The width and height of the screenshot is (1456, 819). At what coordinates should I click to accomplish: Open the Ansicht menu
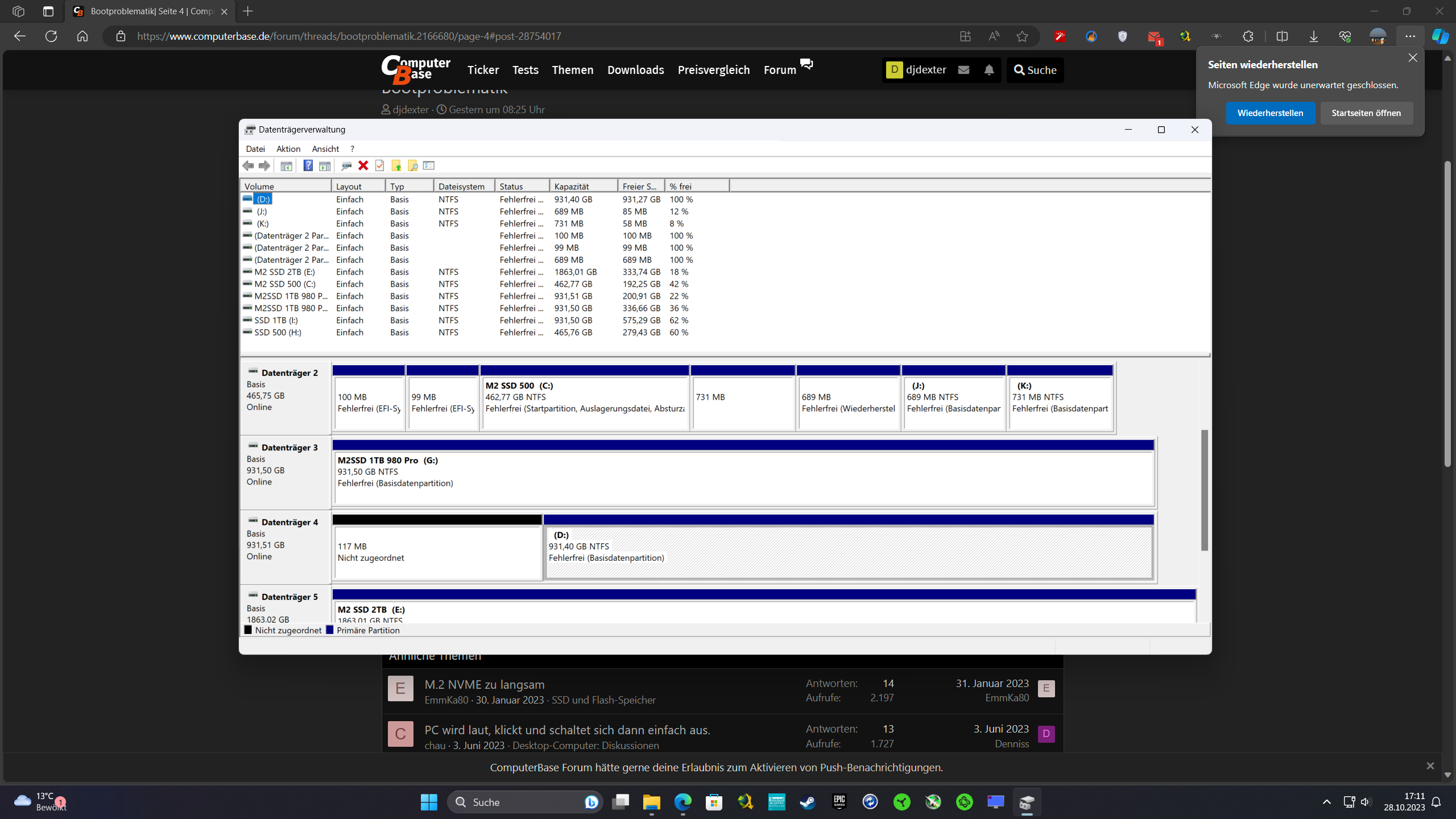pyautogui.click(x=325, y=149)
